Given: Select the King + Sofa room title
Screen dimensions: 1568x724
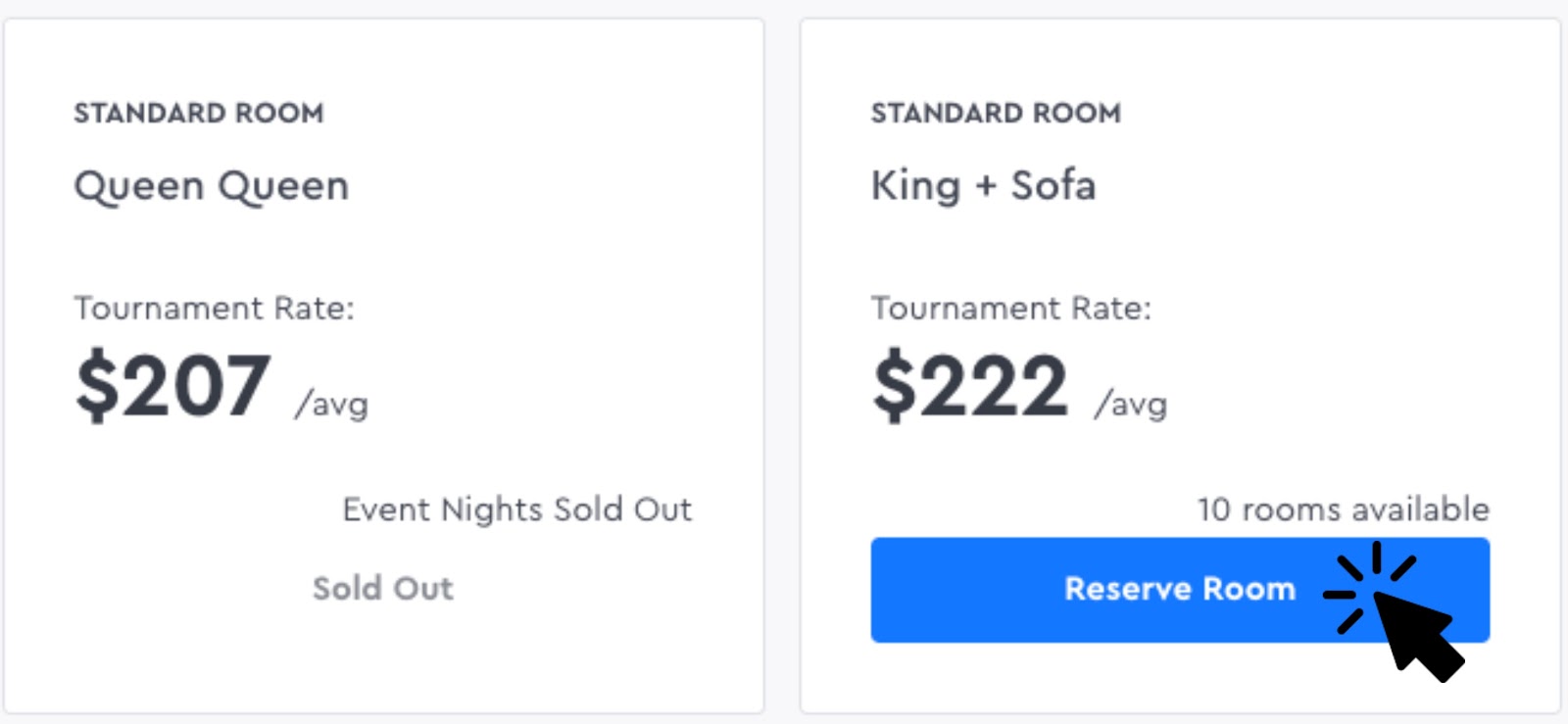Looking at the screenshot, I should [x=983, y=185].
